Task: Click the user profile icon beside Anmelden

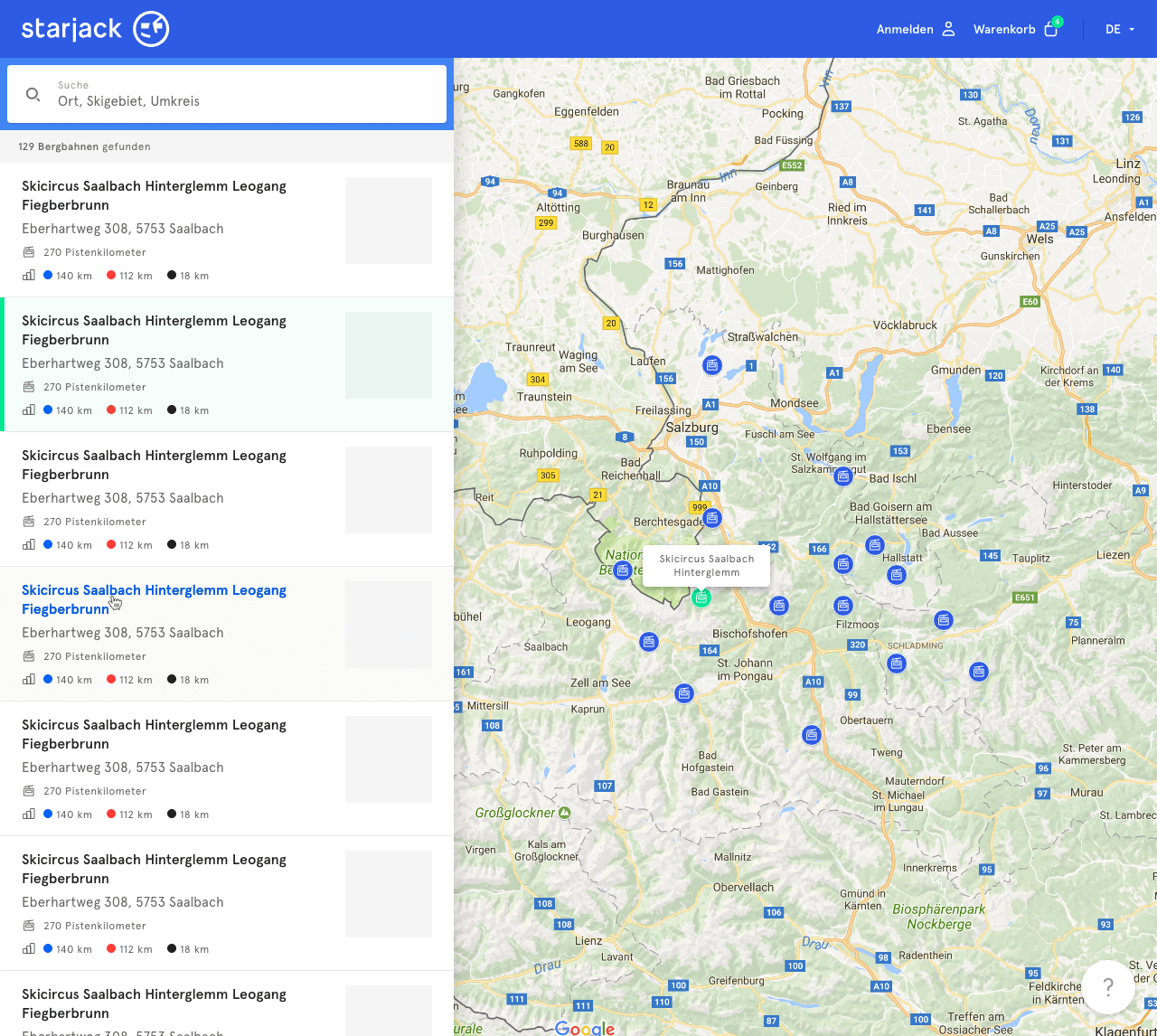Action: [948, 29]
